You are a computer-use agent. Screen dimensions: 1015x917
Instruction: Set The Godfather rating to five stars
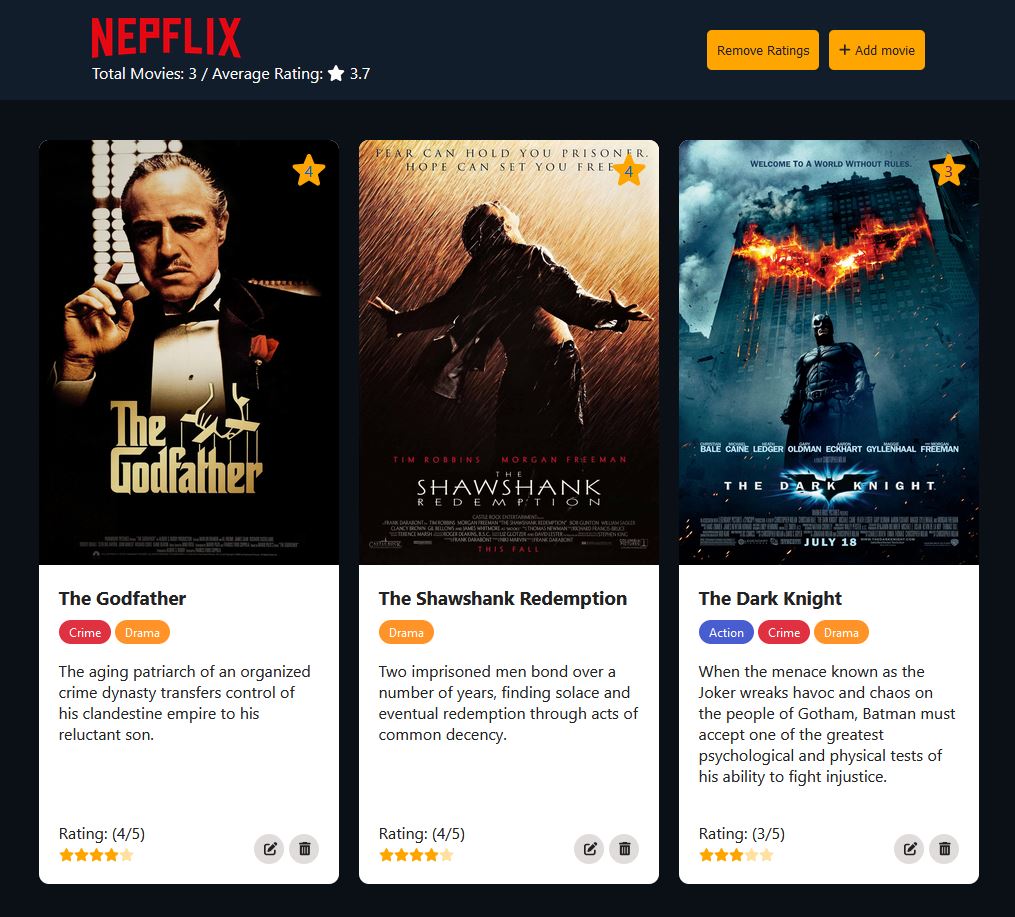127,855
